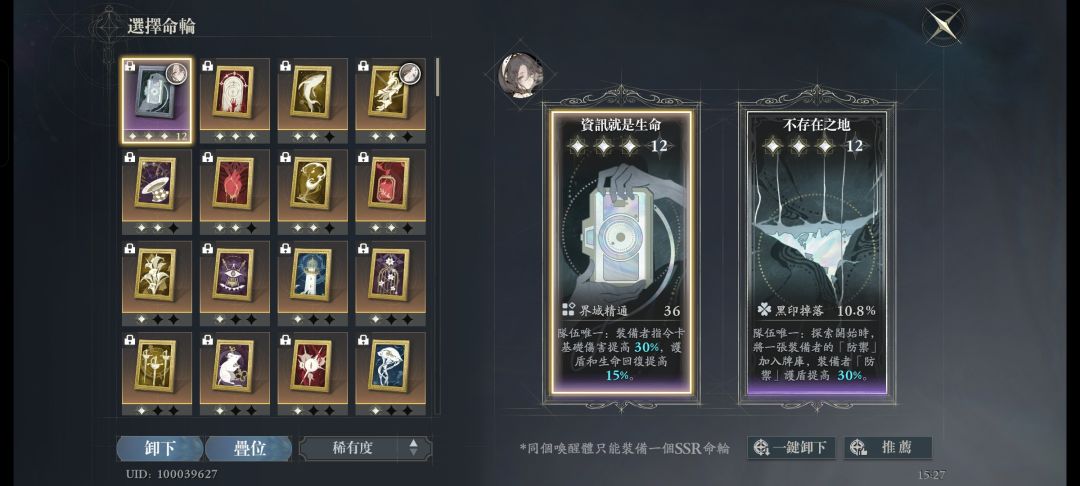The width and height of the screenshot is (1080, 486).
Task: Select the lighthouse card icon
Action: point(312,276)
